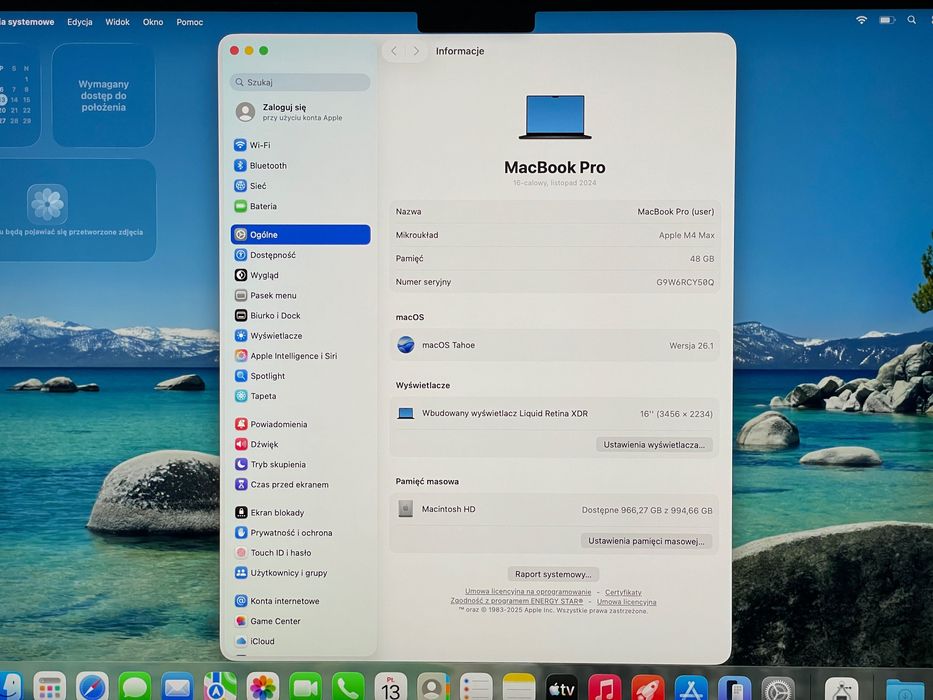Open Zgodność z programem ENERGY STAR link

tap(516, 601)
